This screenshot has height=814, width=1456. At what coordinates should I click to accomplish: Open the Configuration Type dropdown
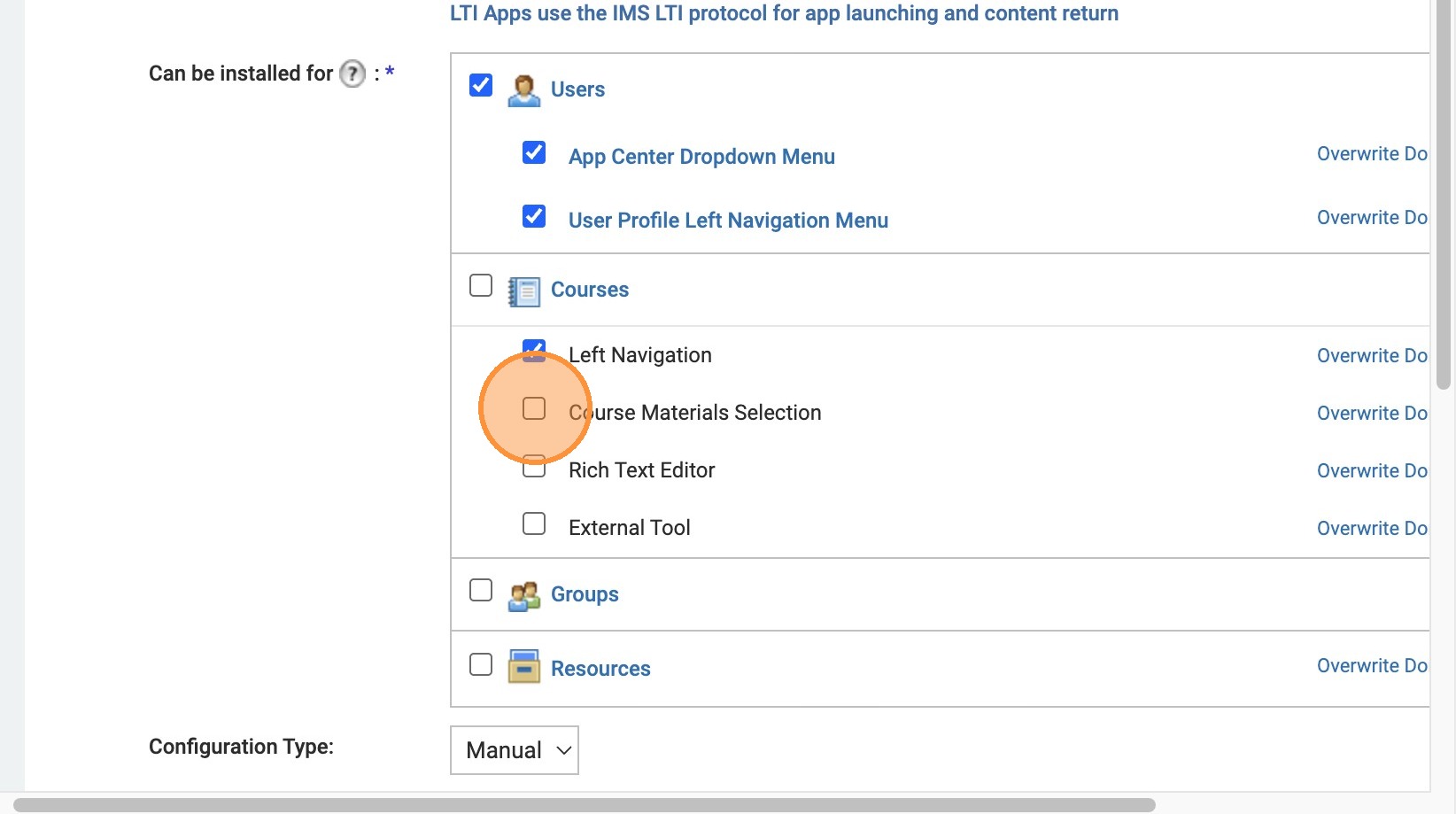(x=514, y=750)
